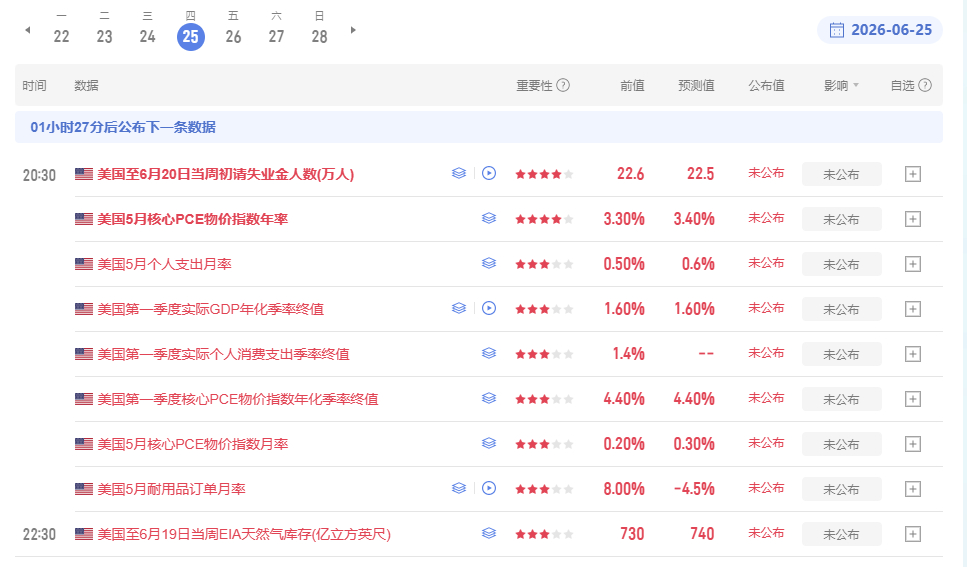Play video for 初请失业金人数 row

pyautogui.click(x=489, y=173)
